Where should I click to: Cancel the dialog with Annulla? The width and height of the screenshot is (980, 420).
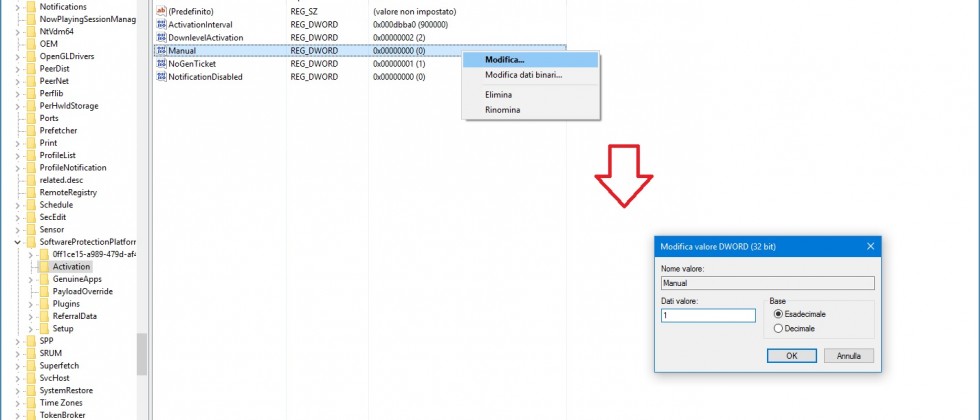(848, 356)
